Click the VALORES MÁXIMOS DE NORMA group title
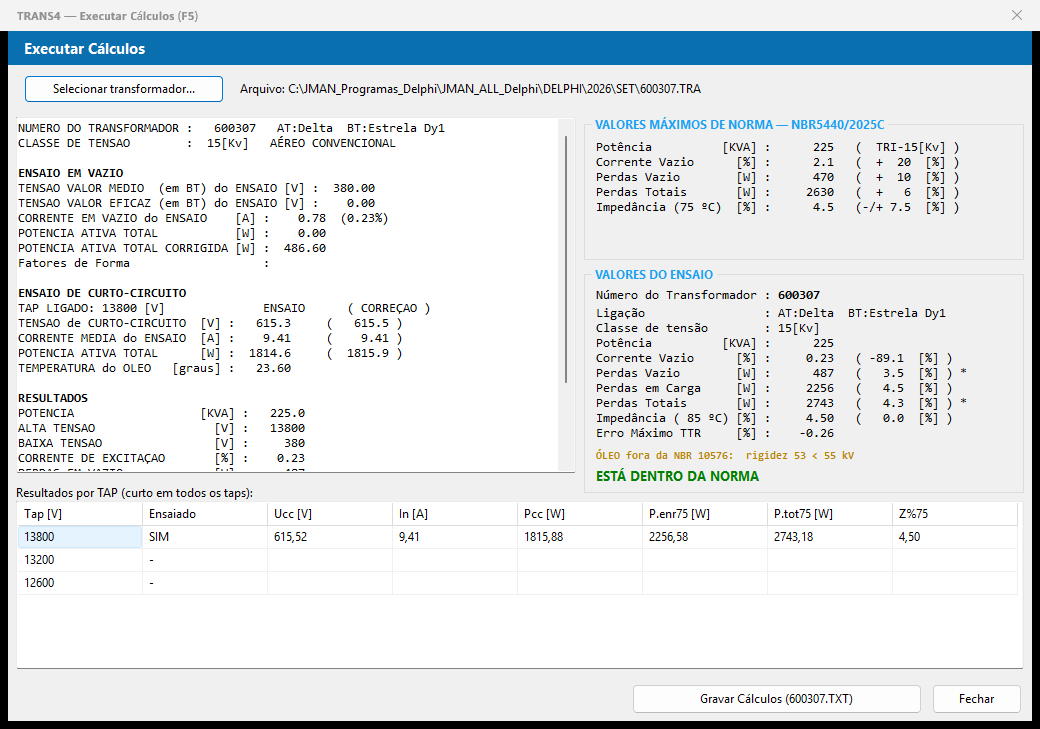1040x729 pixels. (740, 125)
